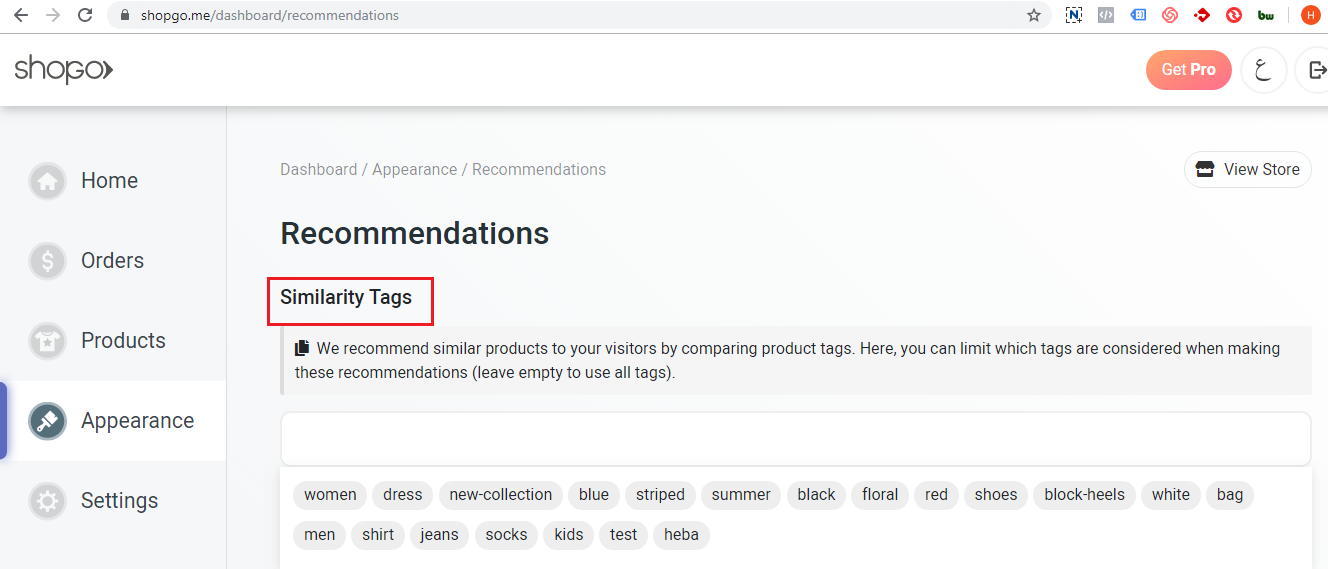Open the bw browser extension
1328x569 pixels.
(1266, 15)
